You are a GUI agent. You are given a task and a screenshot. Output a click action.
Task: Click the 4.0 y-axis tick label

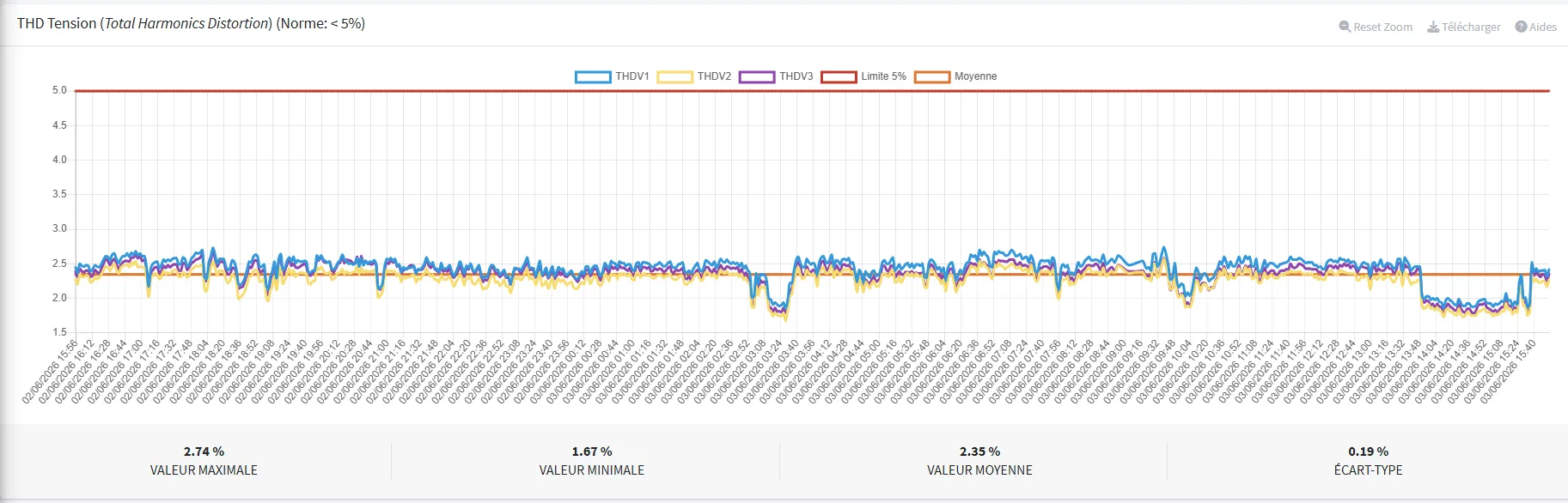[59, 160]
